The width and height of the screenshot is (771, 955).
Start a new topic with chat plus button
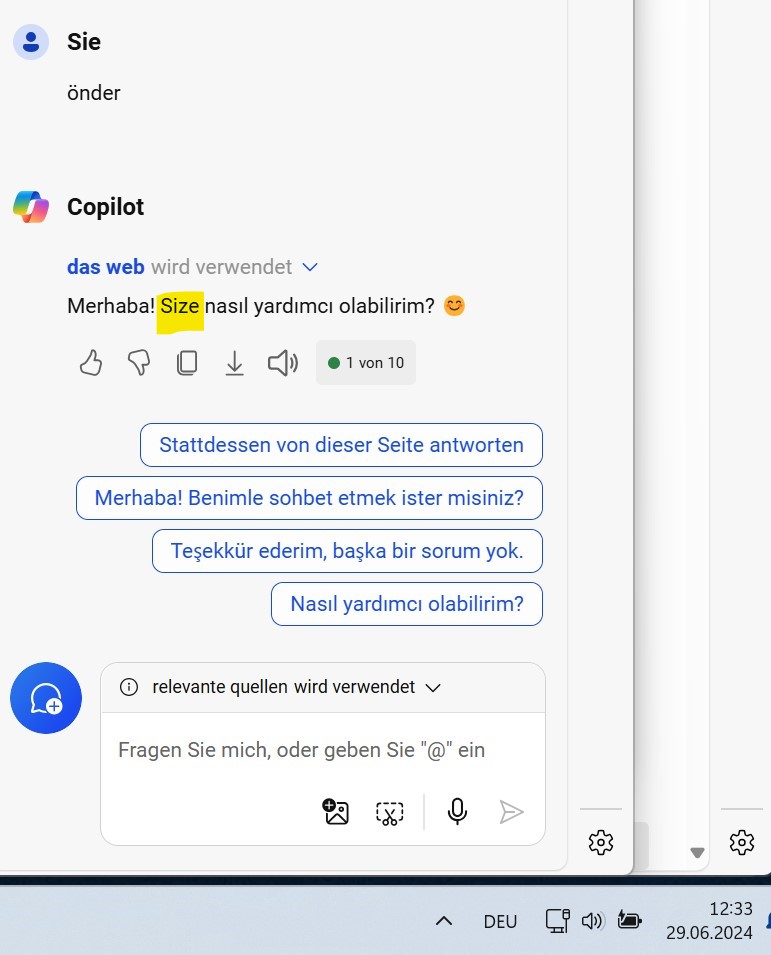coord(46,698)
